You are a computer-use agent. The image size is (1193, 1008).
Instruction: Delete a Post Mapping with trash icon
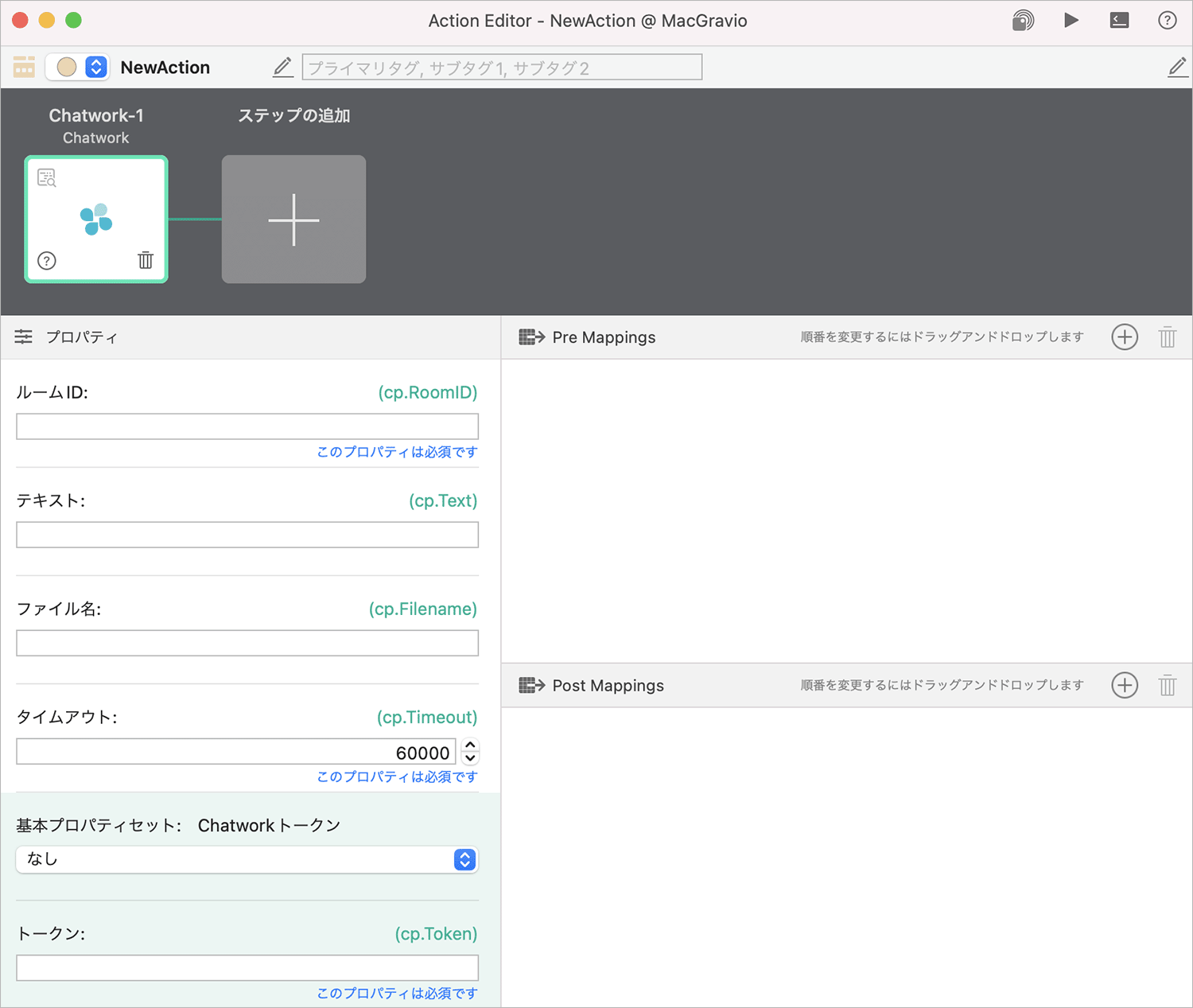click(x=1168, y=685)
